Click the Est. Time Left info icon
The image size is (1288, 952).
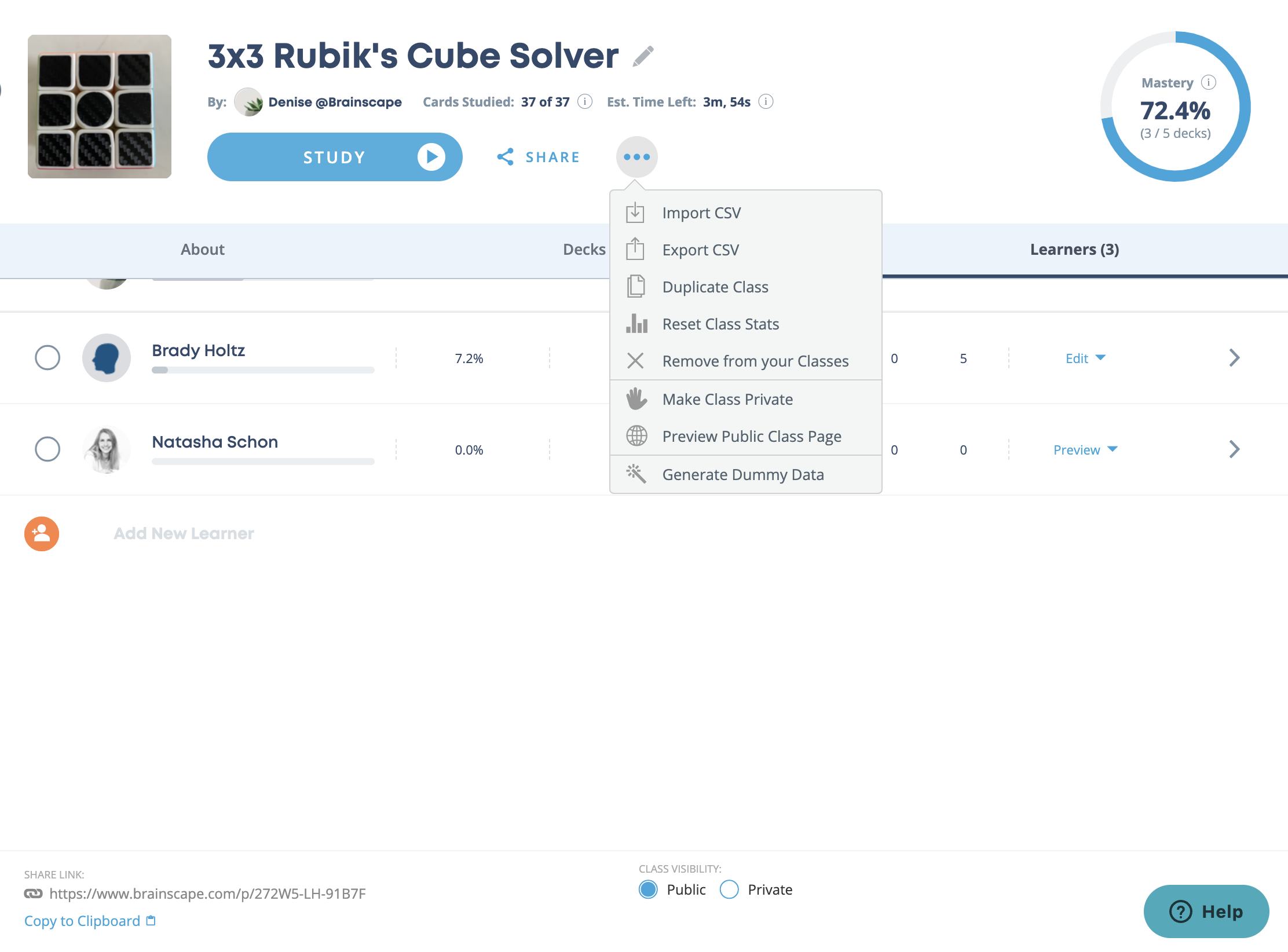coord(766,102)
